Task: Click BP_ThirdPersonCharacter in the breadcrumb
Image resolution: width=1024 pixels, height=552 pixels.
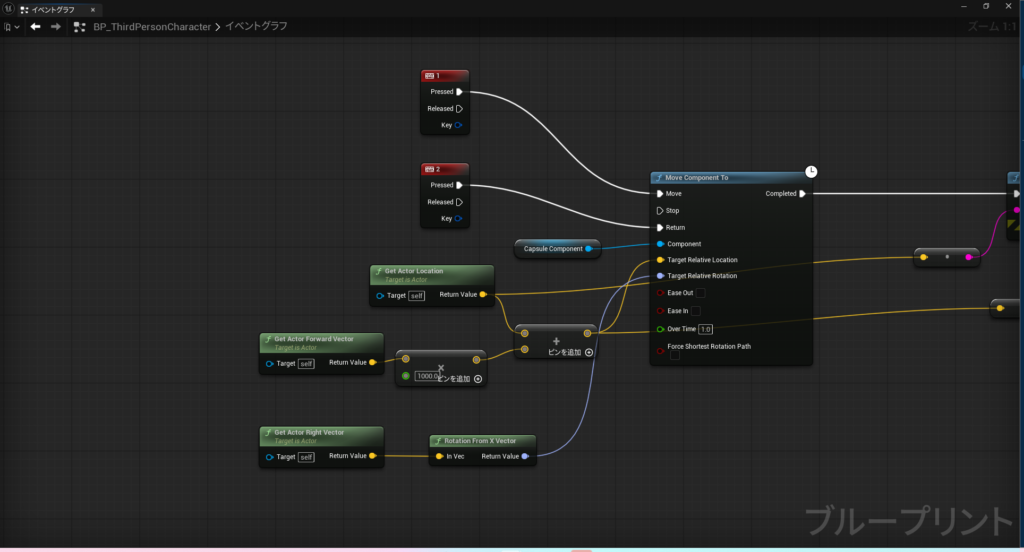Action: (152, 27)
